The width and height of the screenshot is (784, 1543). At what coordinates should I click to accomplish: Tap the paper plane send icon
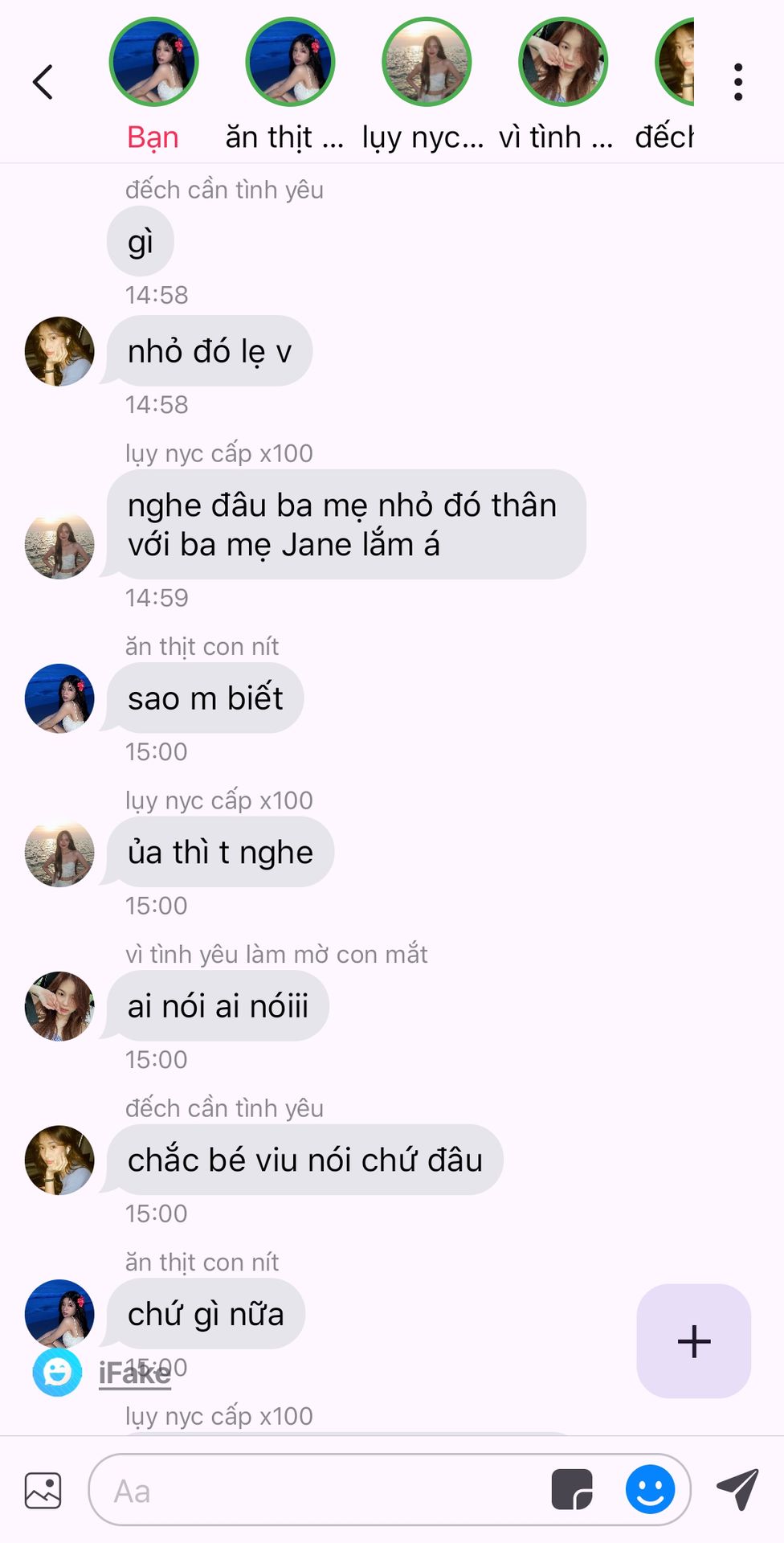pyautogui.click(x=737, y=1489)
